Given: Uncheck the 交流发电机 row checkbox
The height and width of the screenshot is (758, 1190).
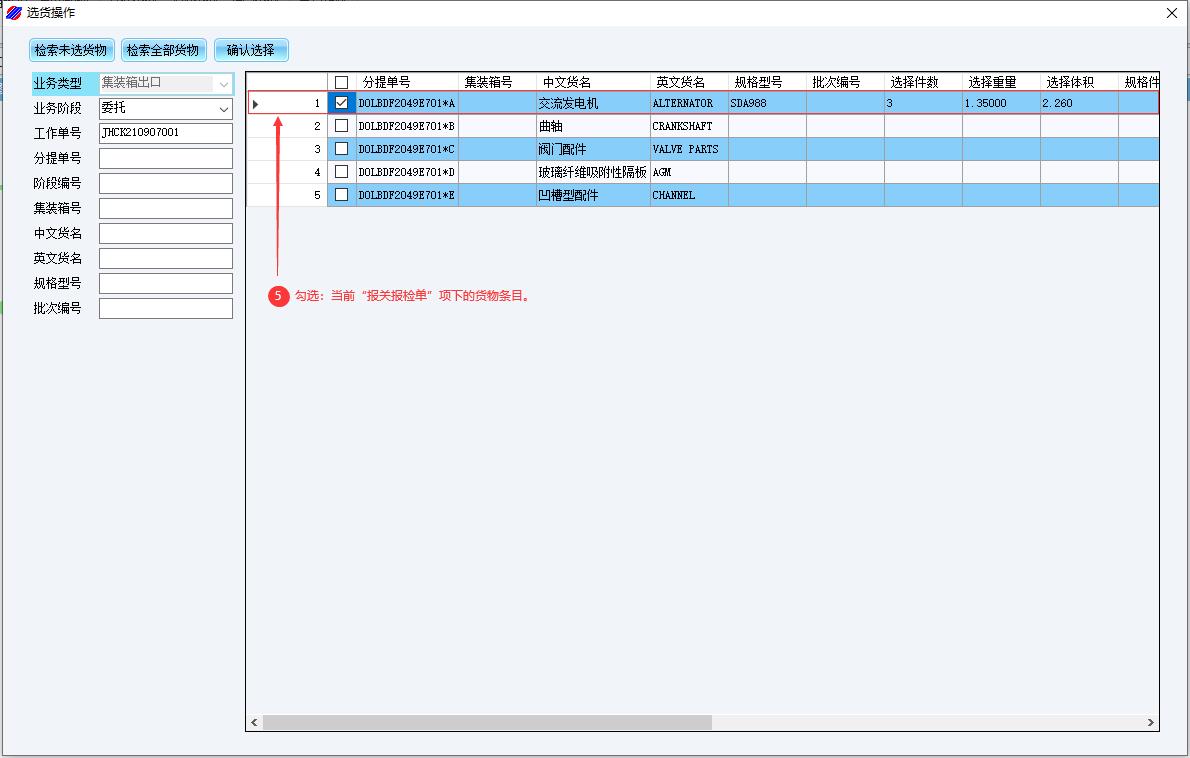Looking at the screenshot, I should [x=341, y=103].
